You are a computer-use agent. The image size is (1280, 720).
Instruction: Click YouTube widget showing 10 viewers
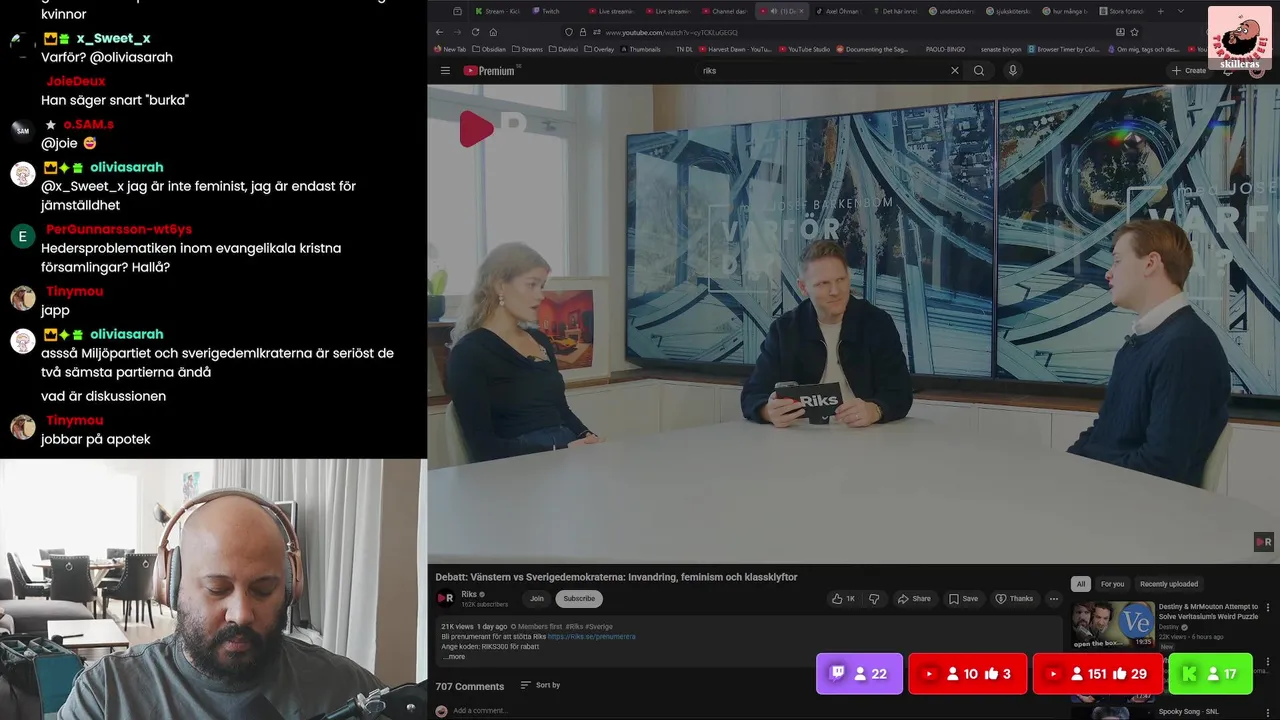(967, 674)
